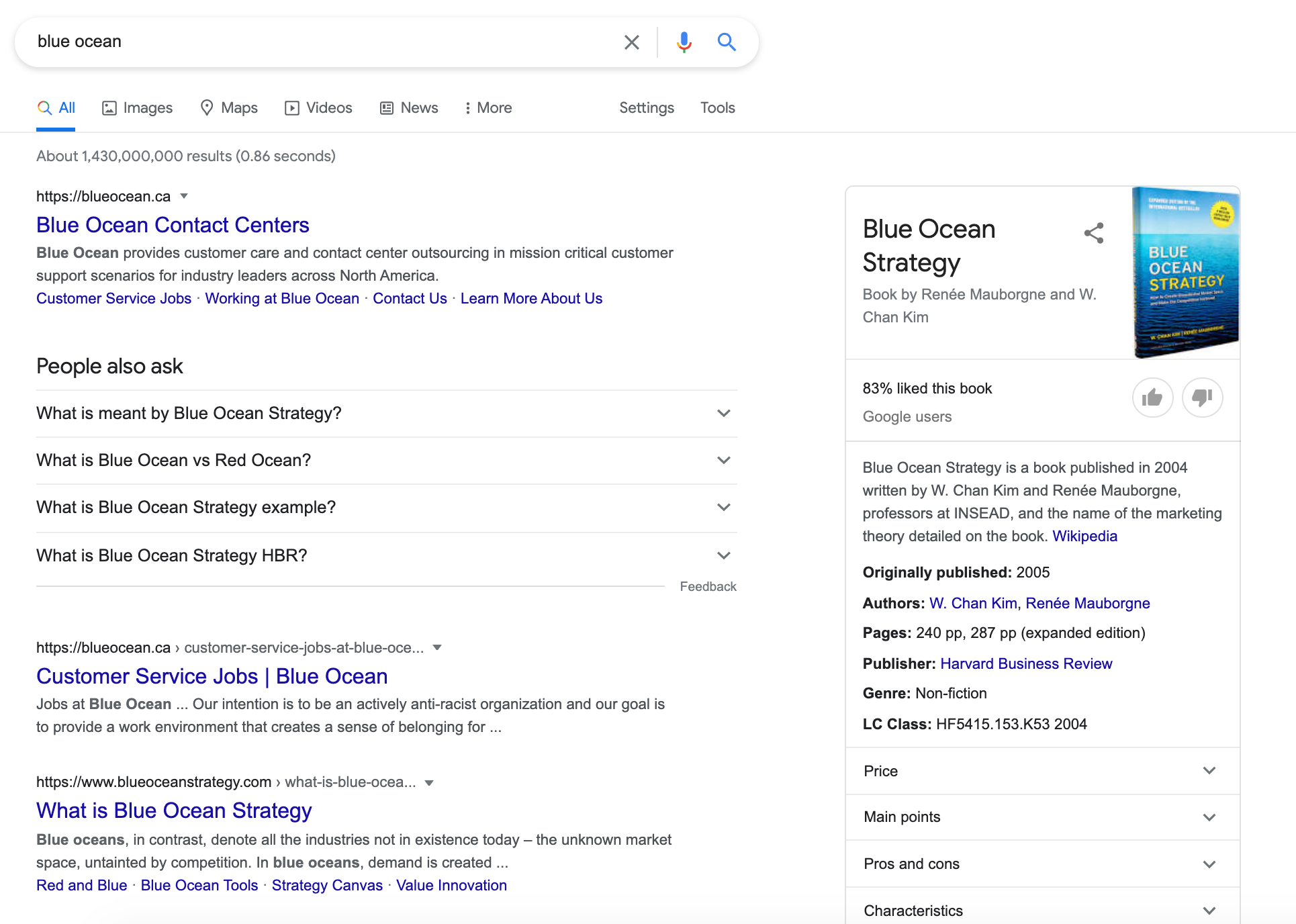The height and width of the screenshot is (924, 1296).
Task: Start a voice search using the microphone icon
Action: (684, 42)
